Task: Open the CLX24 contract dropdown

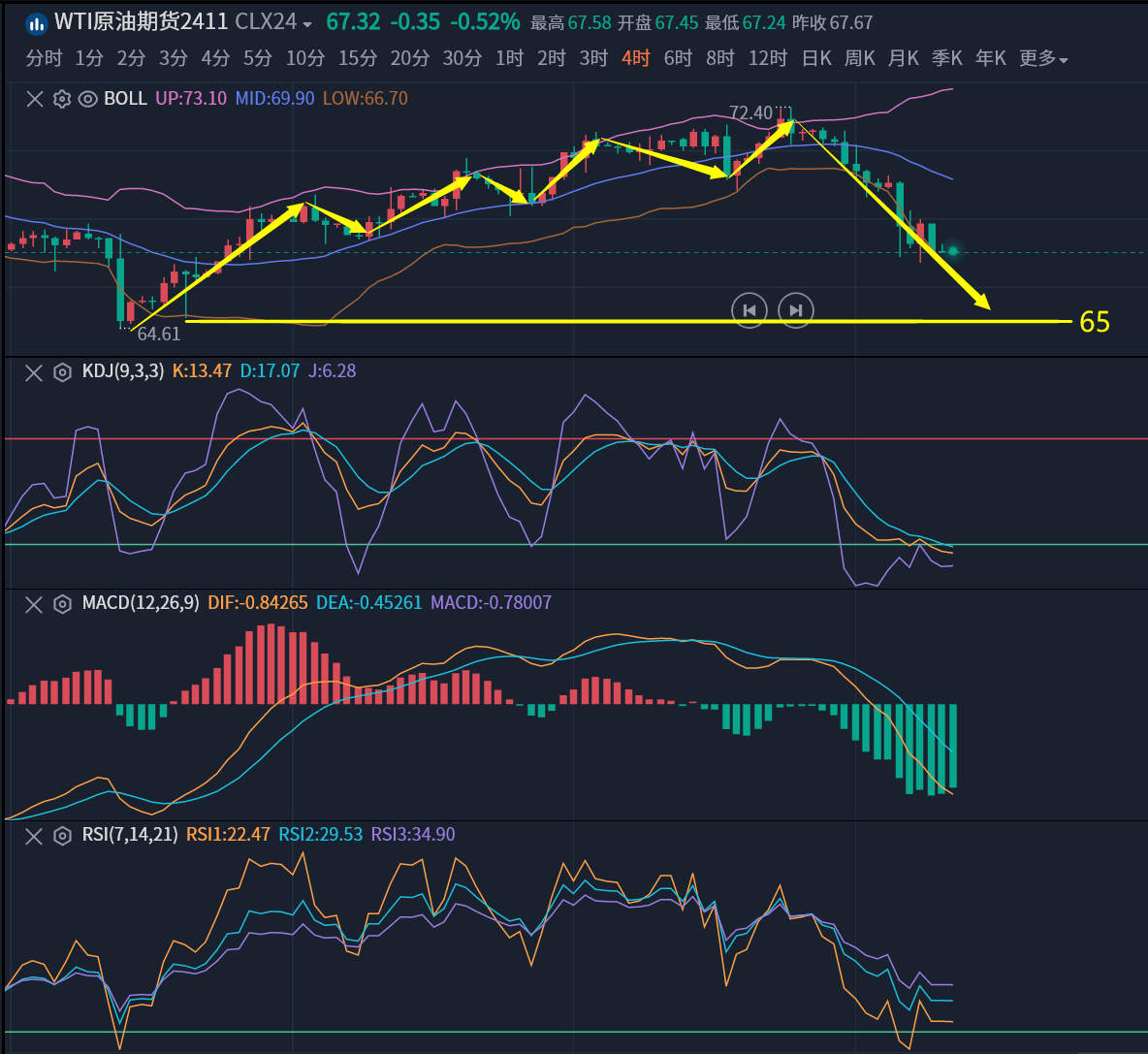Action: pos(307,24)
